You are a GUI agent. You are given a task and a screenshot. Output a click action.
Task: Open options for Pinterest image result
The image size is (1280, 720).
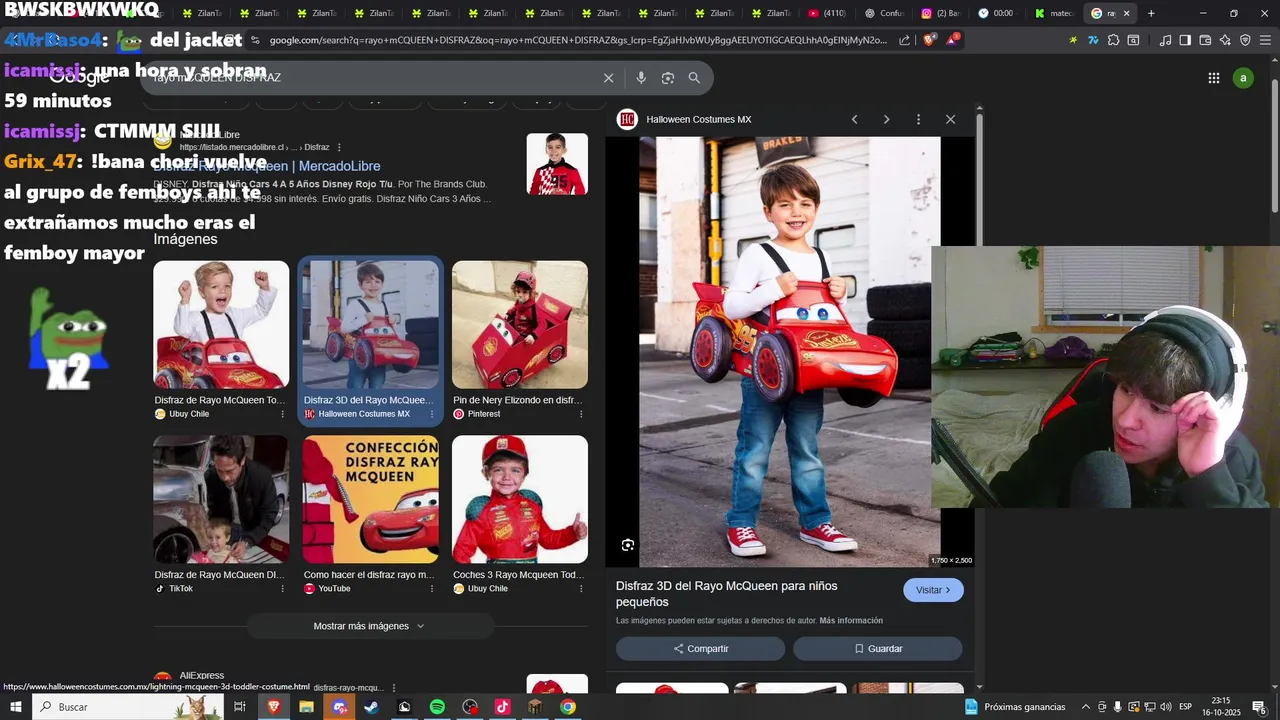[581, 414]
